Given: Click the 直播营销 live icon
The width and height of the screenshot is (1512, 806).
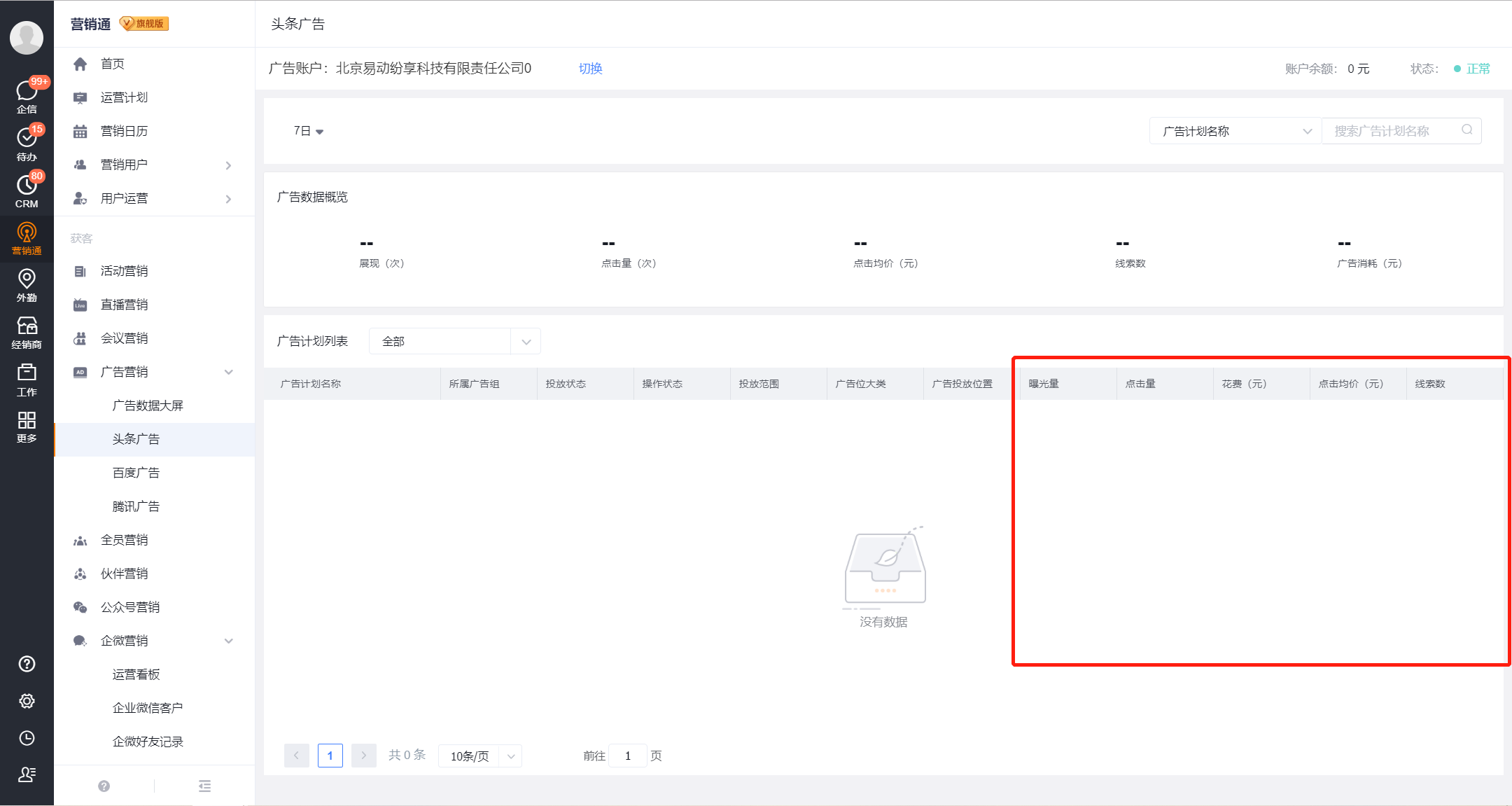Looking at the screenshot, I should coord(80,305).
